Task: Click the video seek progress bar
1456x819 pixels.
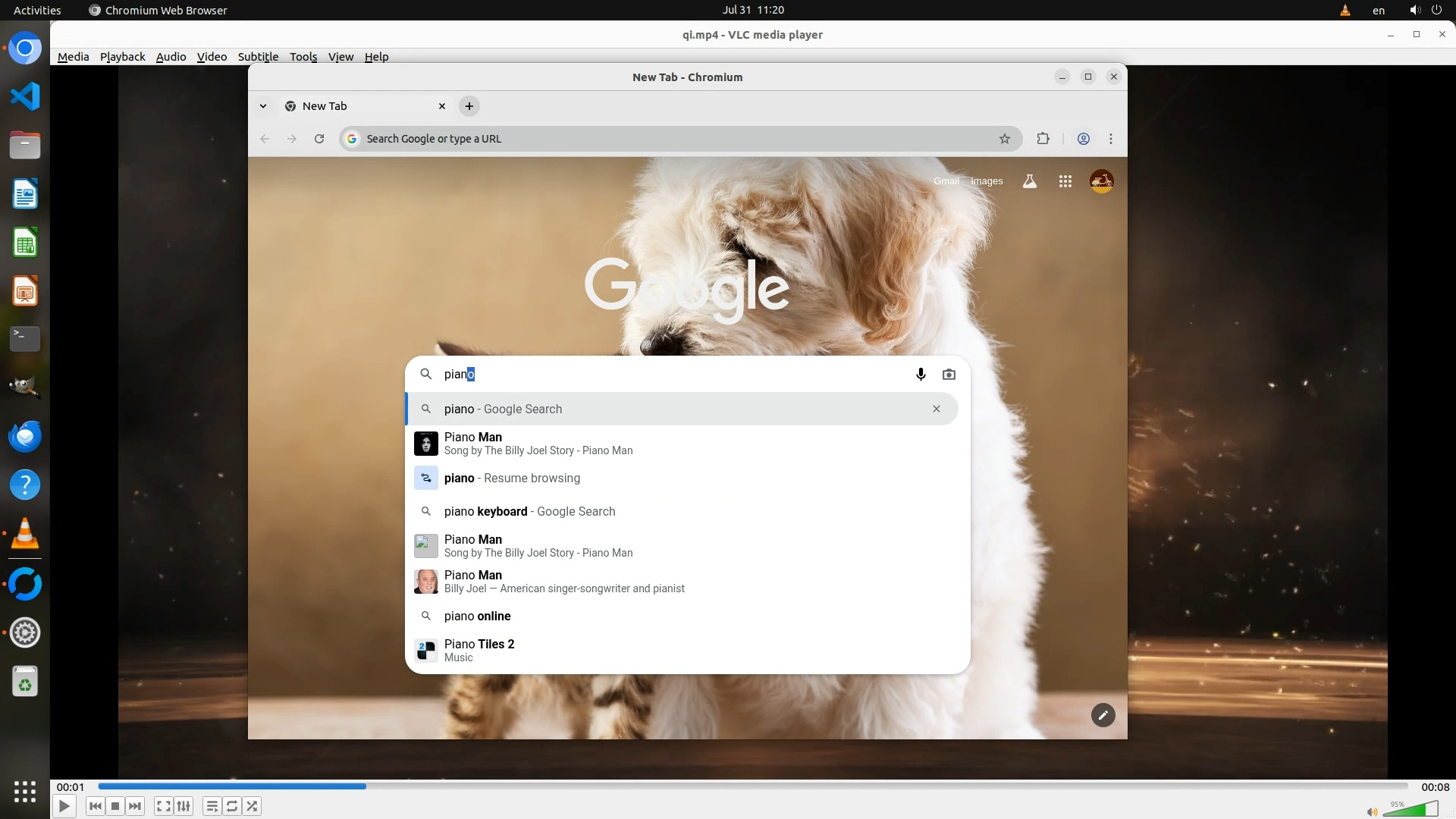Action: coord(751,786)
